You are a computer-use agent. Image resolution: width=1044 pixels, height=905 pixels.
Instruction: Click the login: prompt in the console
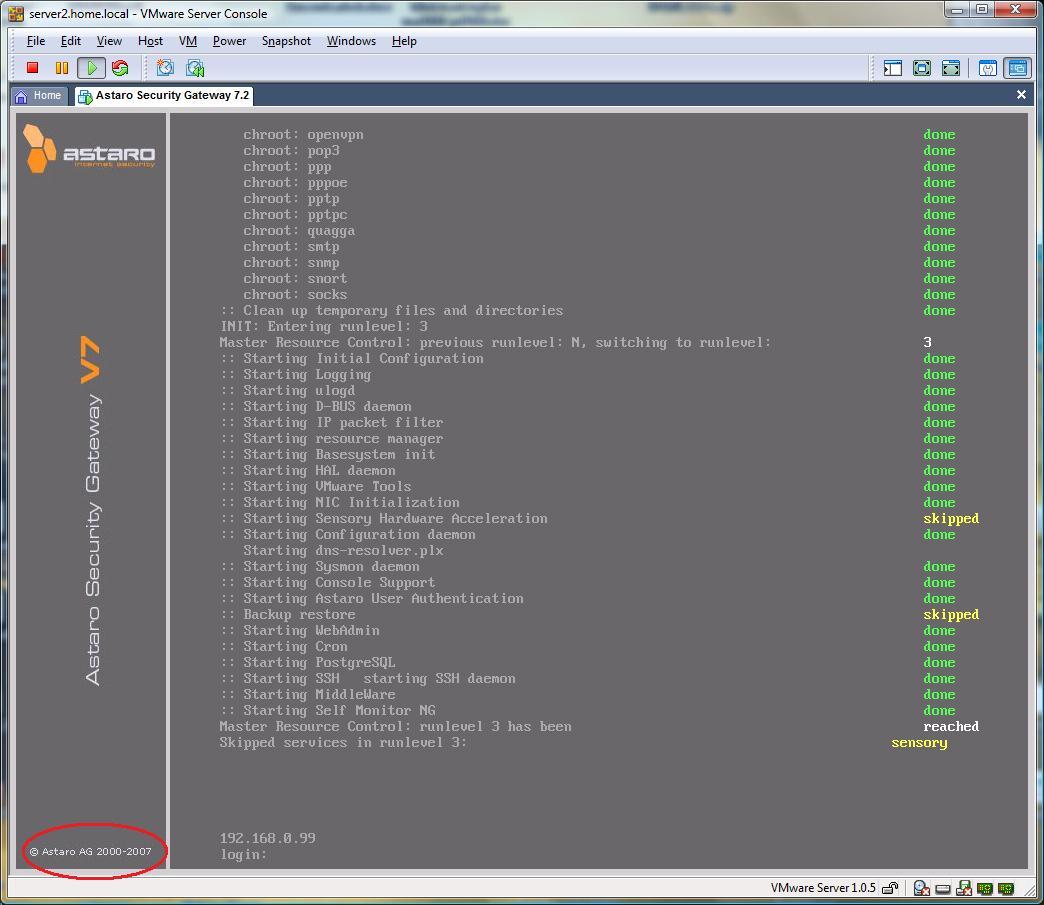pos(244,854)
